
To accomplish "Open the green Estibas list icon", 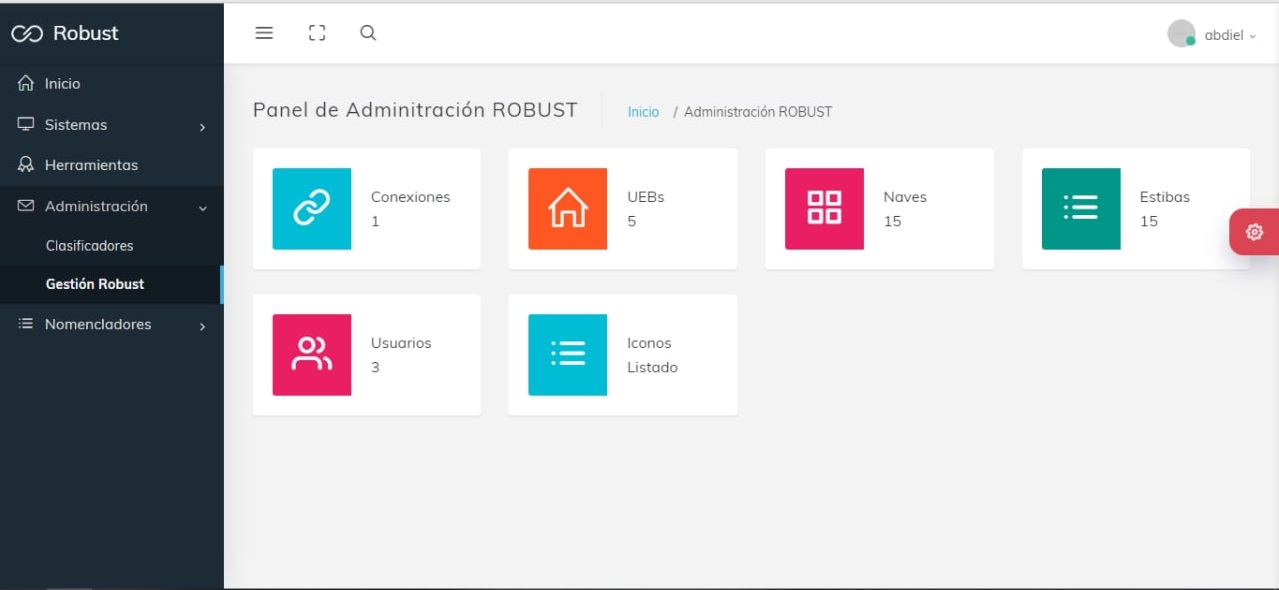I will coord(1080,208).
